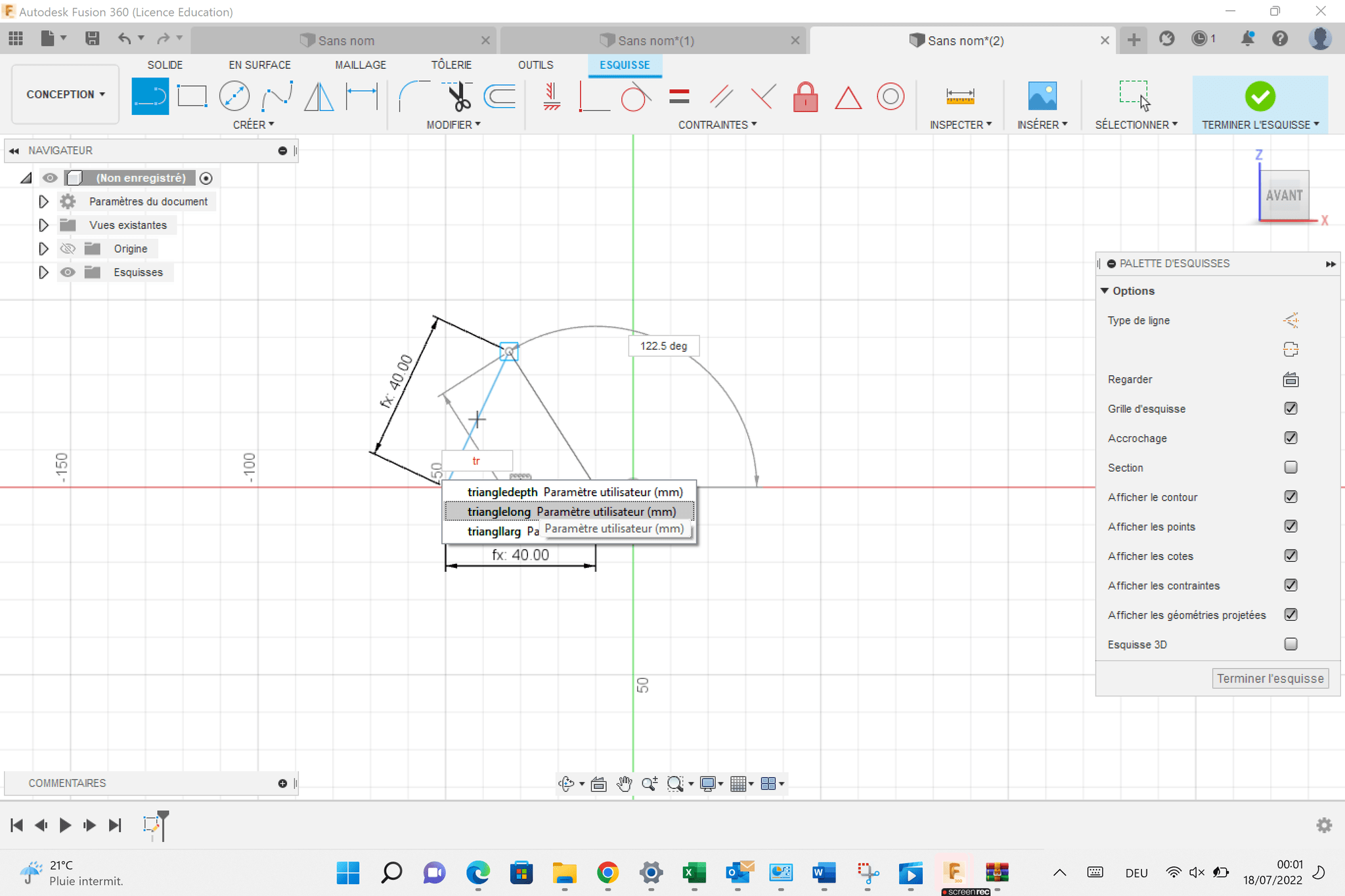
Task: Toggle visibility of Origine folder
Action: tap(68, 249)
